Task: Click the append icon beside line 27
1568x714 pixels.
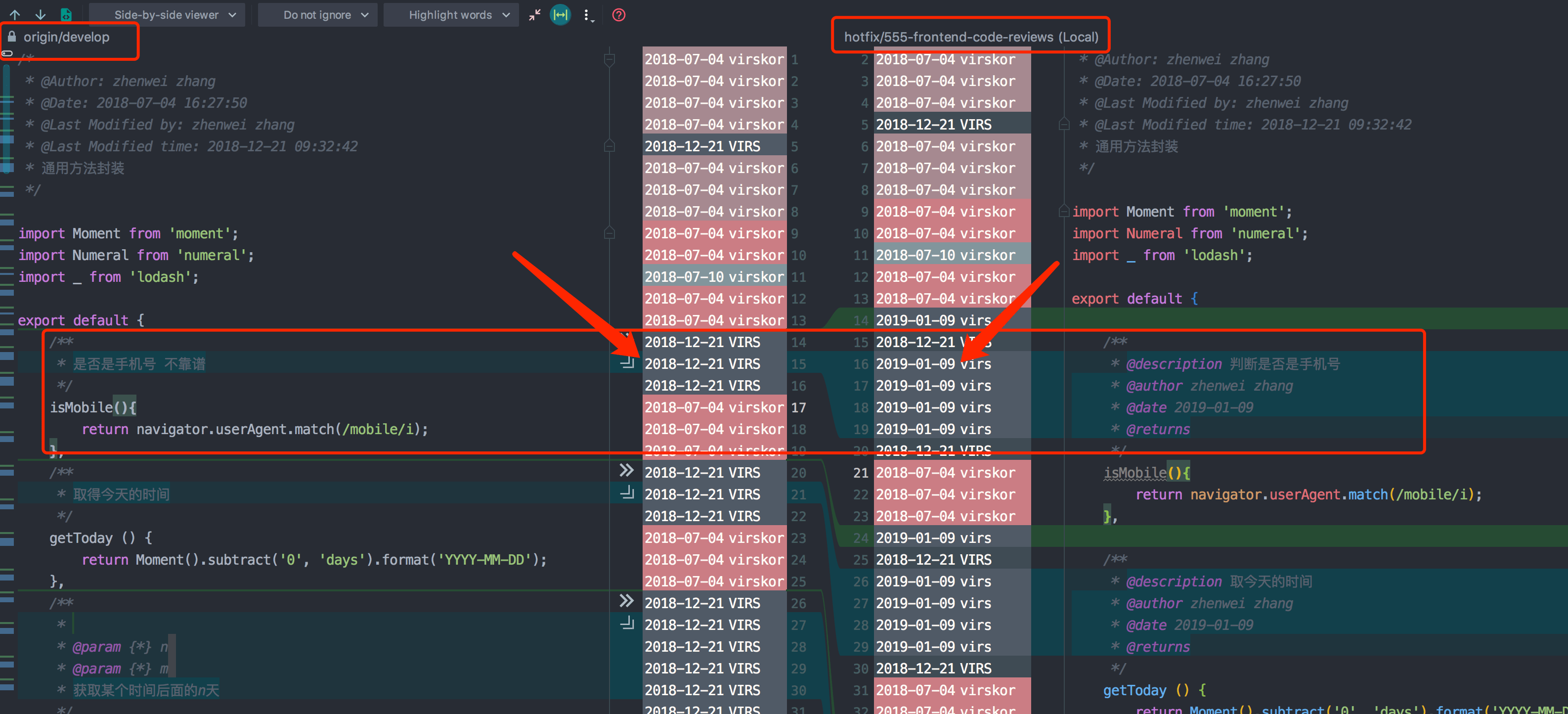Action: (627, 624)
